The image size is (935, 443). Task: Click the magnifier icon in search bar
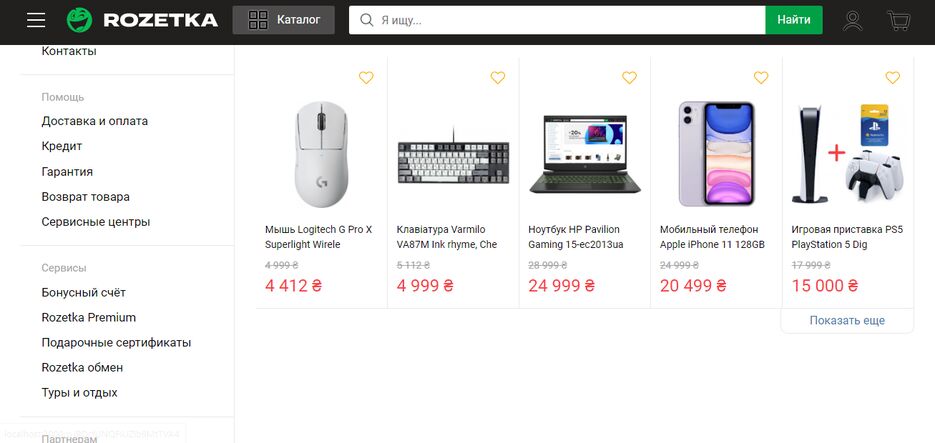[x=366, y=20]
